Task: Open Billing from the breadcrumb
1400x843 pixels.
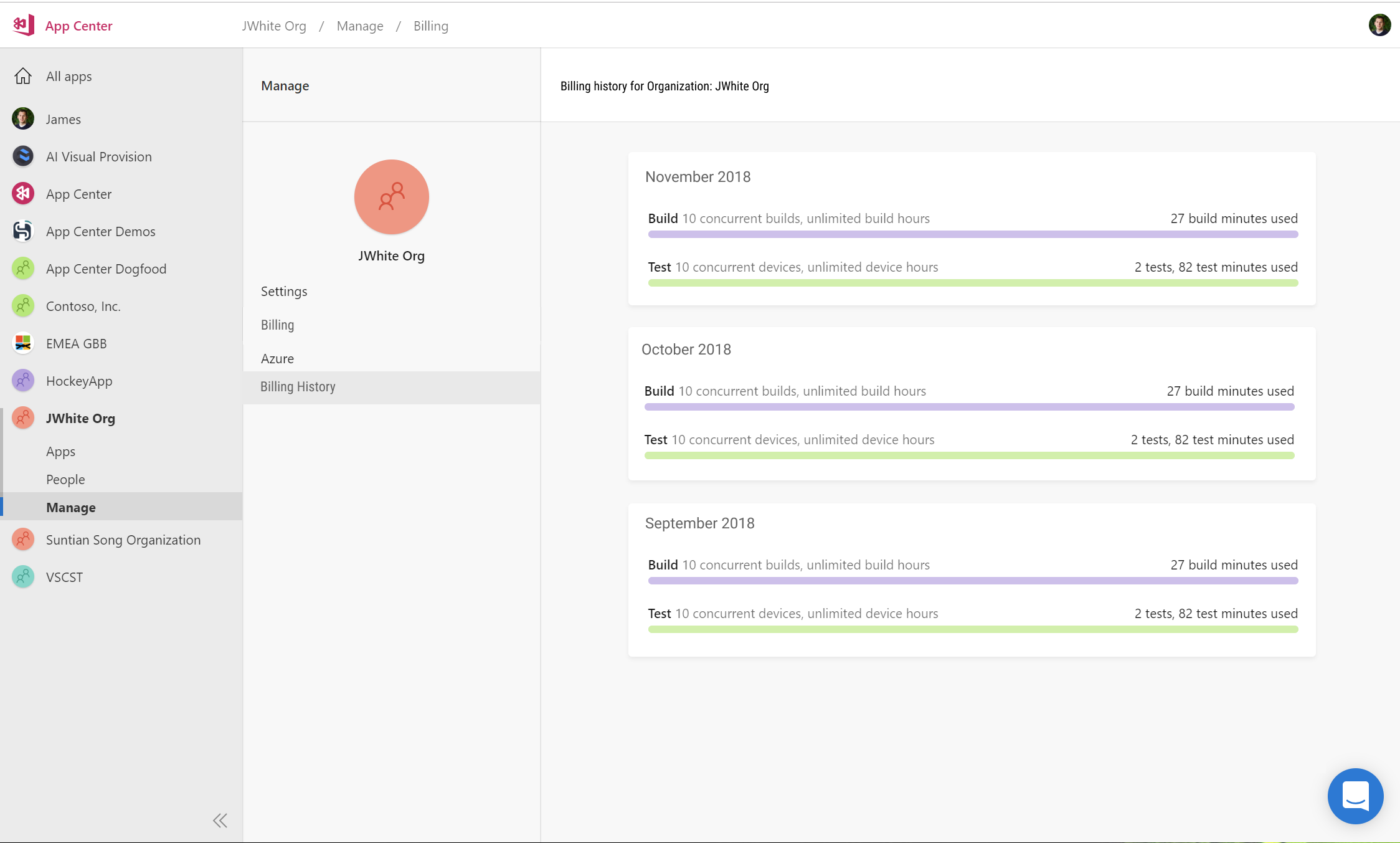Action: point(430,26)
